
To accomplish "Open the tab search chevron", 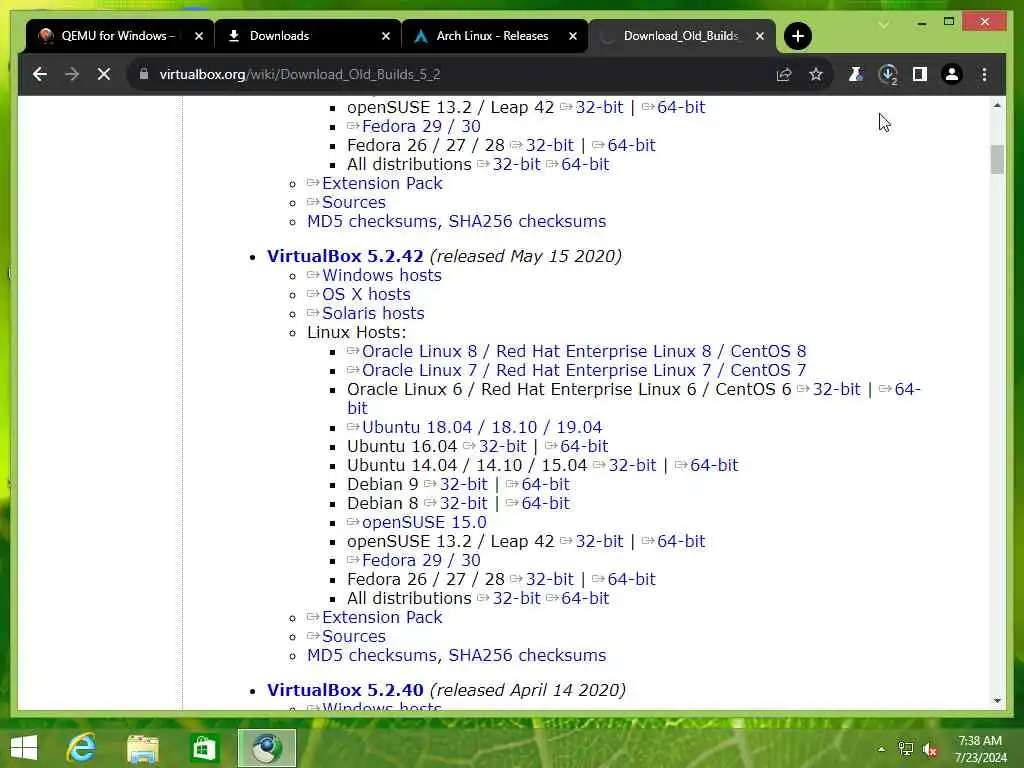I will (883, 25).
